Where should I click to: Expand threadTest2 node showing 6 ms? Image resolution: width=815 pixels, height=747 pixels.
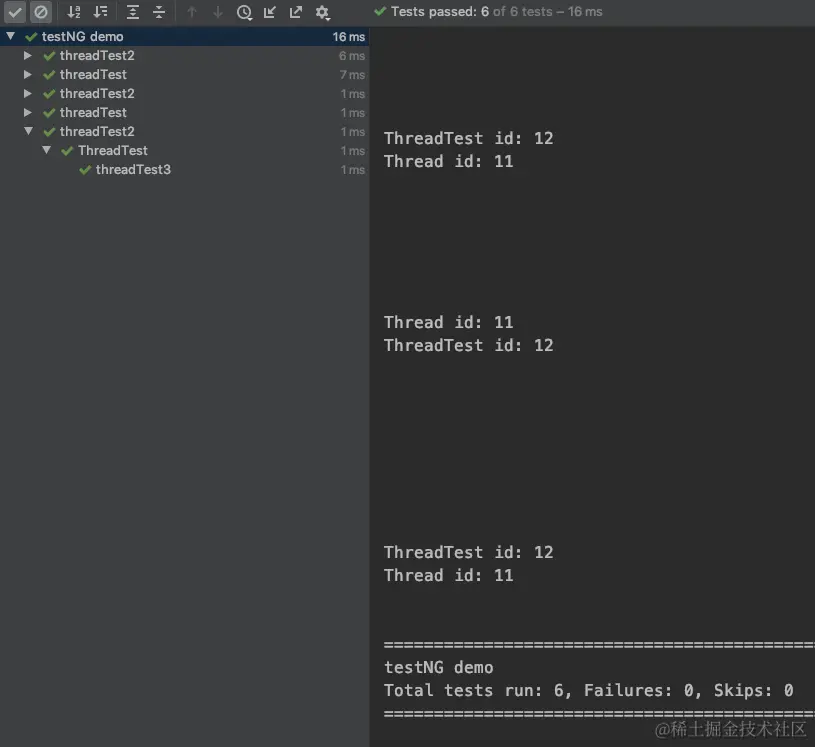tap(28, 55)
